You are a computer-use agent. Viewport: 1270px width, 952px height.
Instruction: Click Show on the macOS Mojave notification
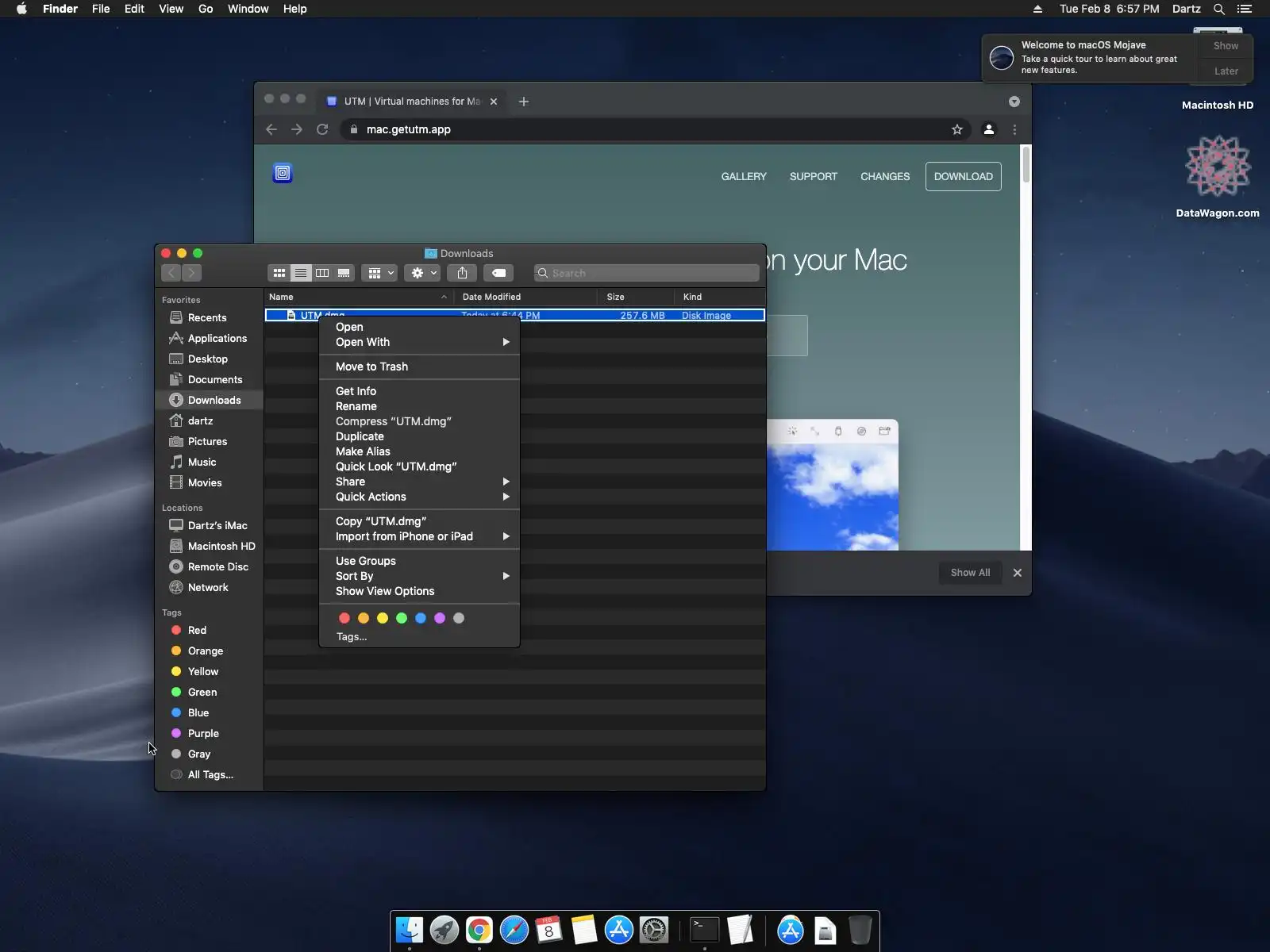tap(1226, 46)
